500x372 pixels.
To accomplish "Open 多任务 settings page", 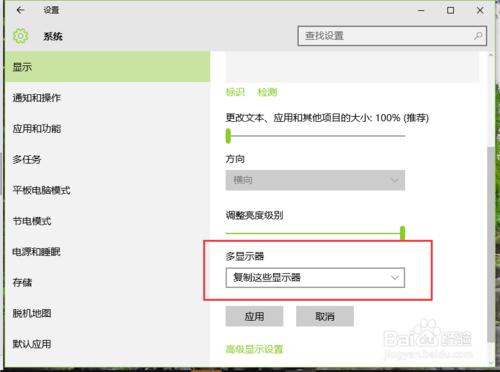I will [x=108, y=159].
